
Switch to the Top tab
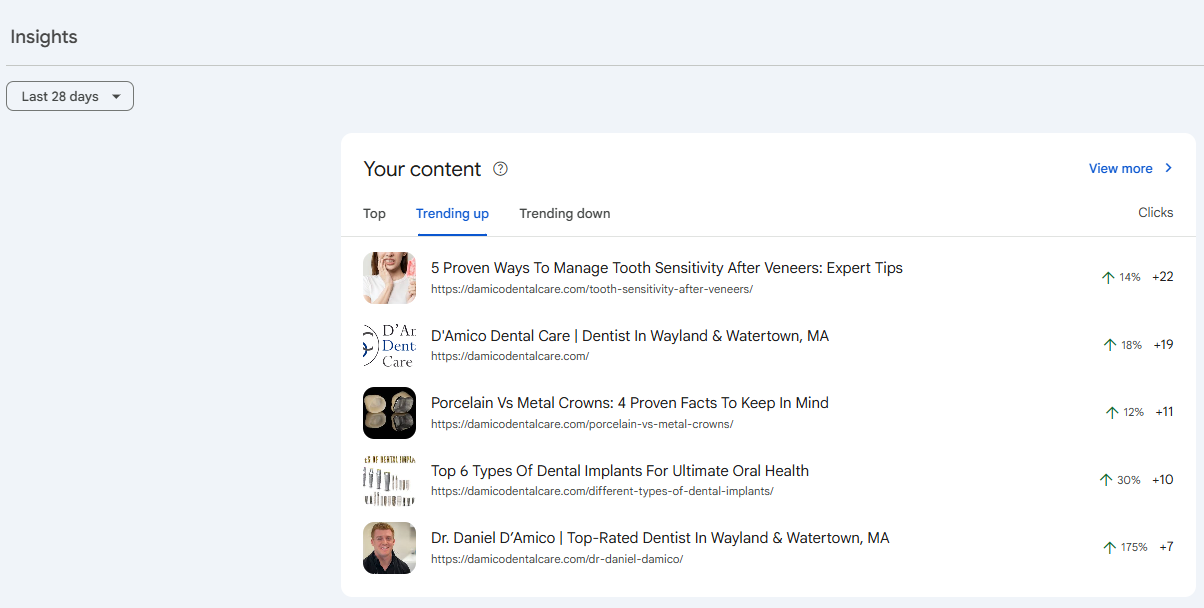[x=375, y=213]
